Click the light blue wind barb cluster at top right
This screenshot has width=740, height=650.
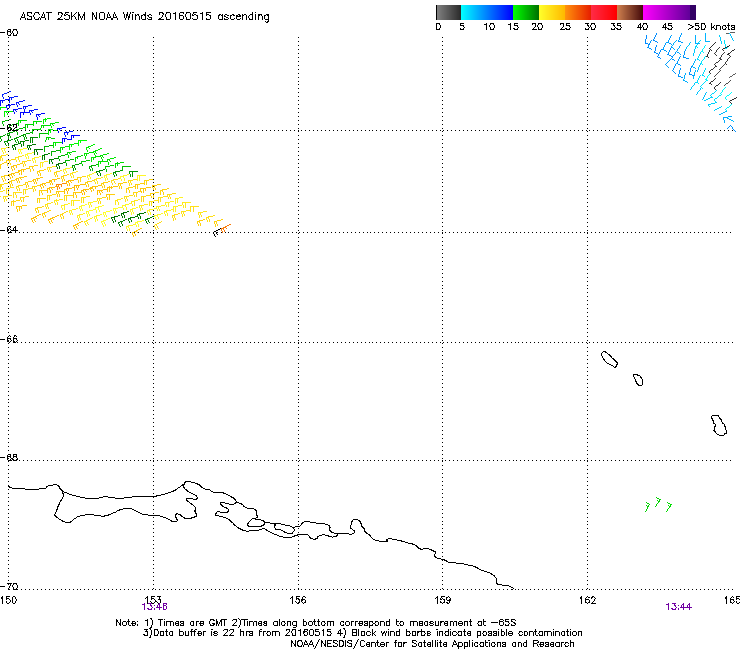(690, 81)
